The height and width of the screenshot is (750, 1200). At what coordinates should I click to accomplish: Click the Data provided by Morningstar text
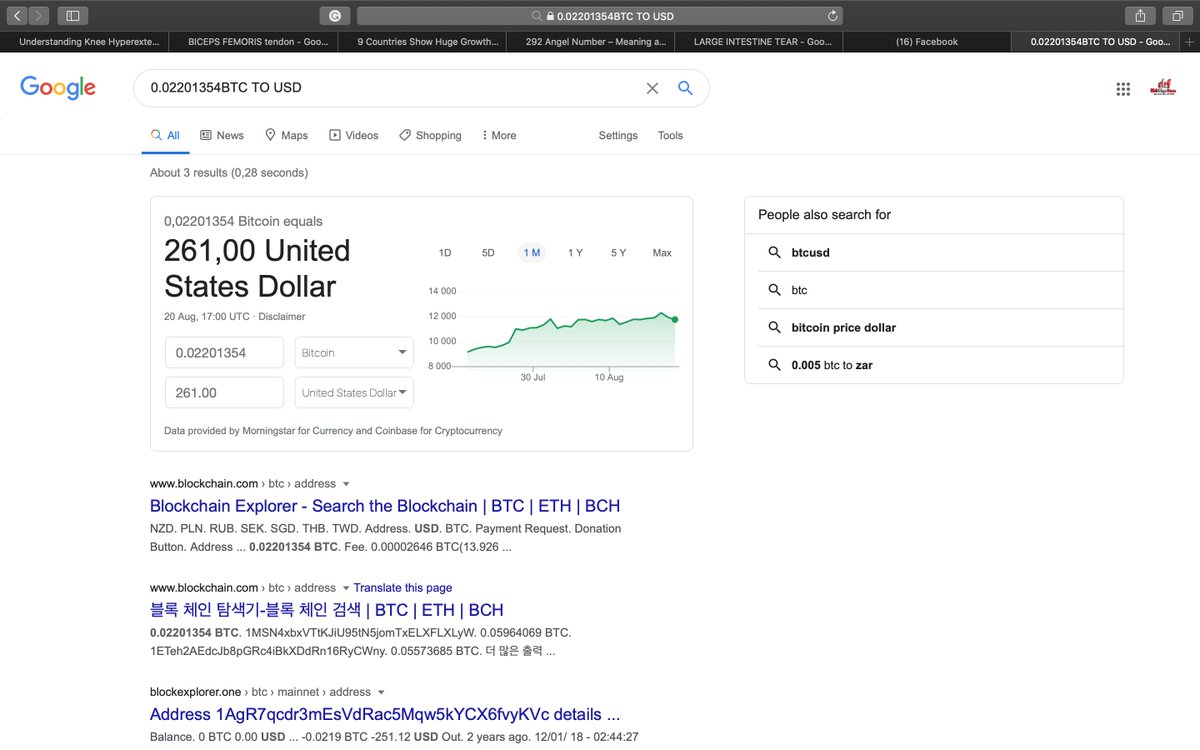pos(333,431)
